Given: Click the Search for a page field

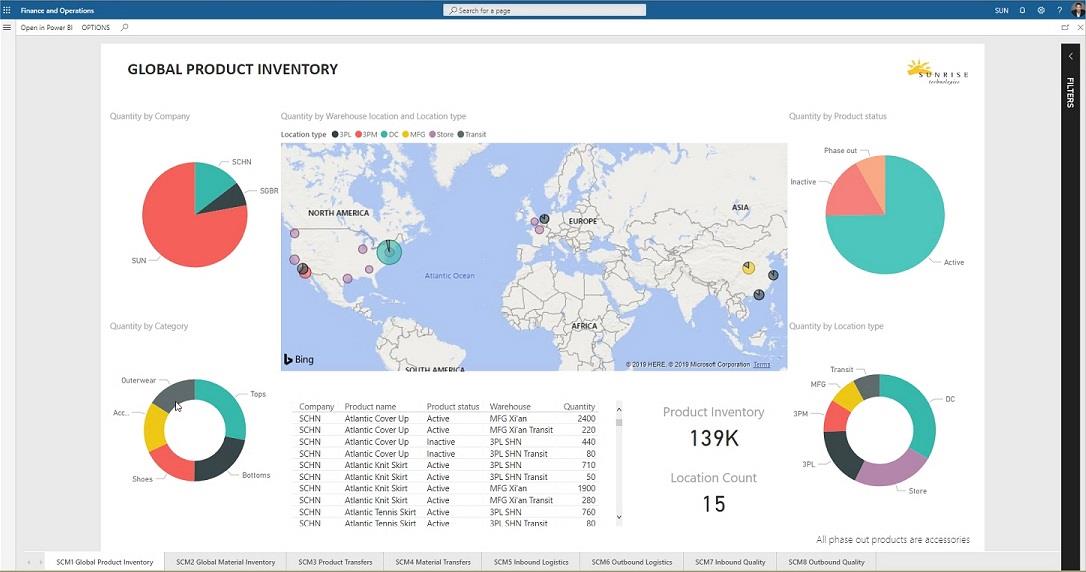Looking at the screenshot, I should [x=544, y=10].
